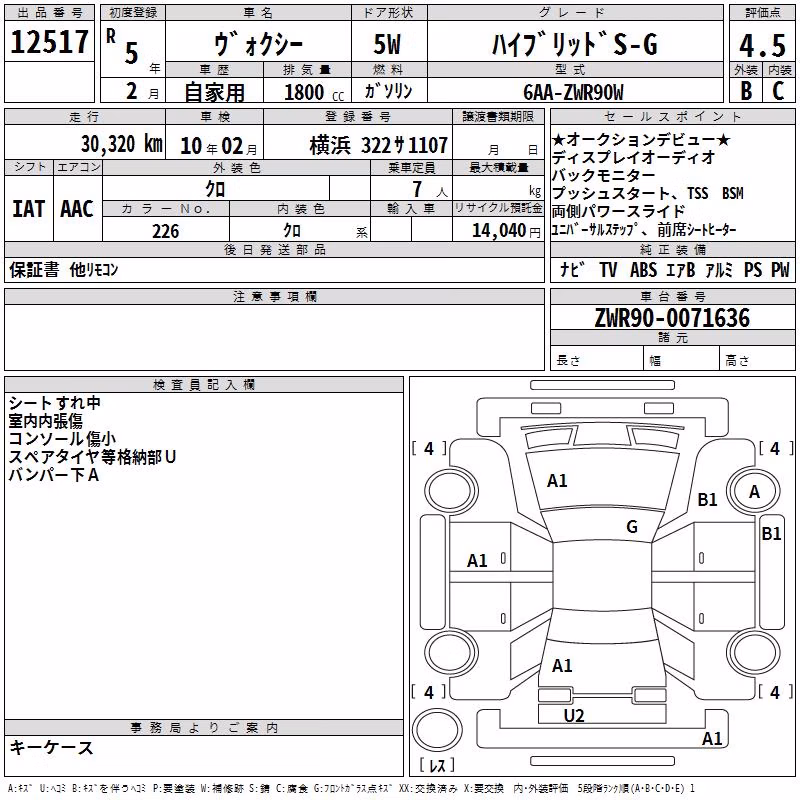
Task: Select door type 5W
Action: coord(387,44)
